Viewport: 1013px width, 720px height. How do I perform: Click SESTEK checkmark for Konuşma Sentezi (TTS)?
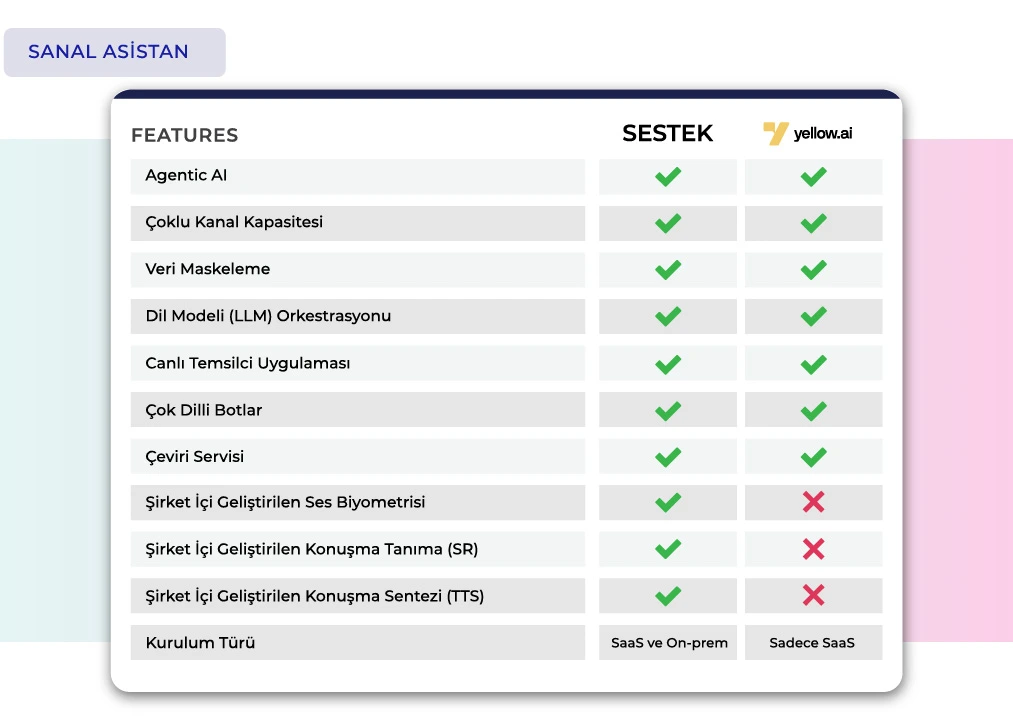pos(668,596)
